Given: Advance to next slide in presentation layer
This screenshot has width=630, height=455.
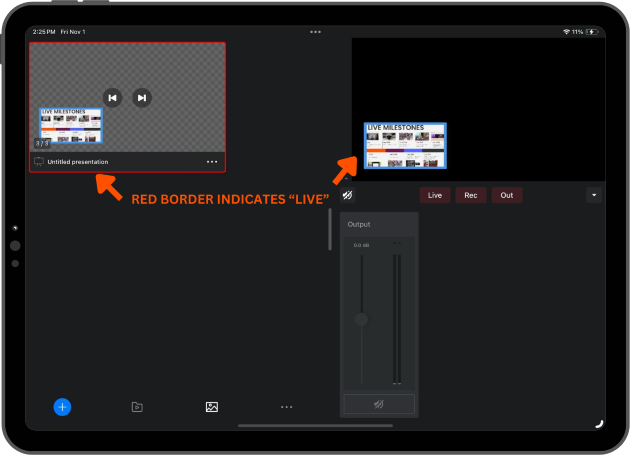Looking at the screenshot, I should coord(142,98).
